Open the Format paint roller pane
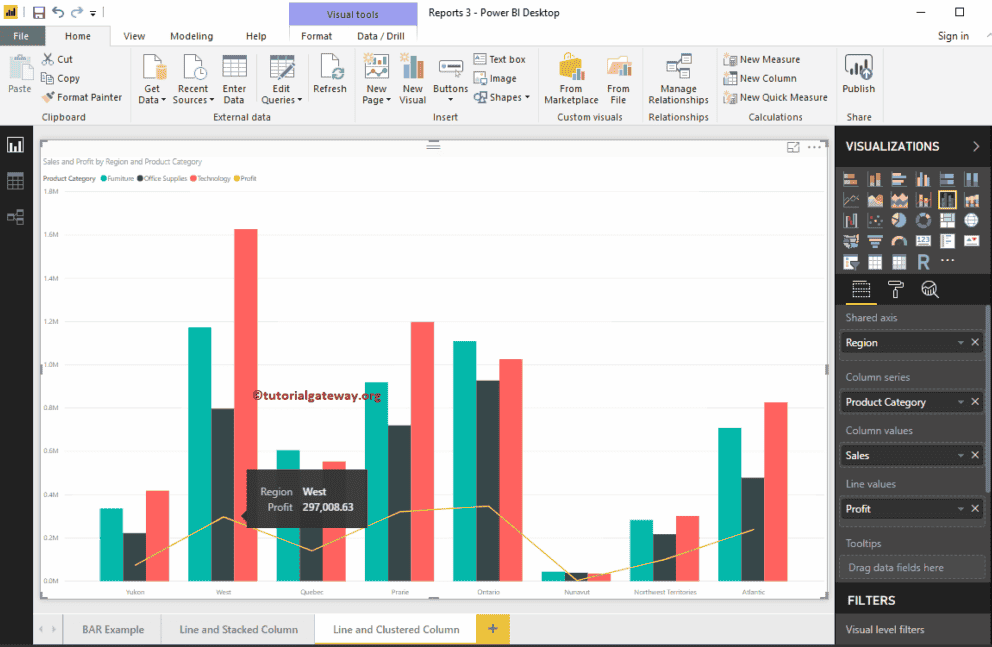 pos(895,290)
